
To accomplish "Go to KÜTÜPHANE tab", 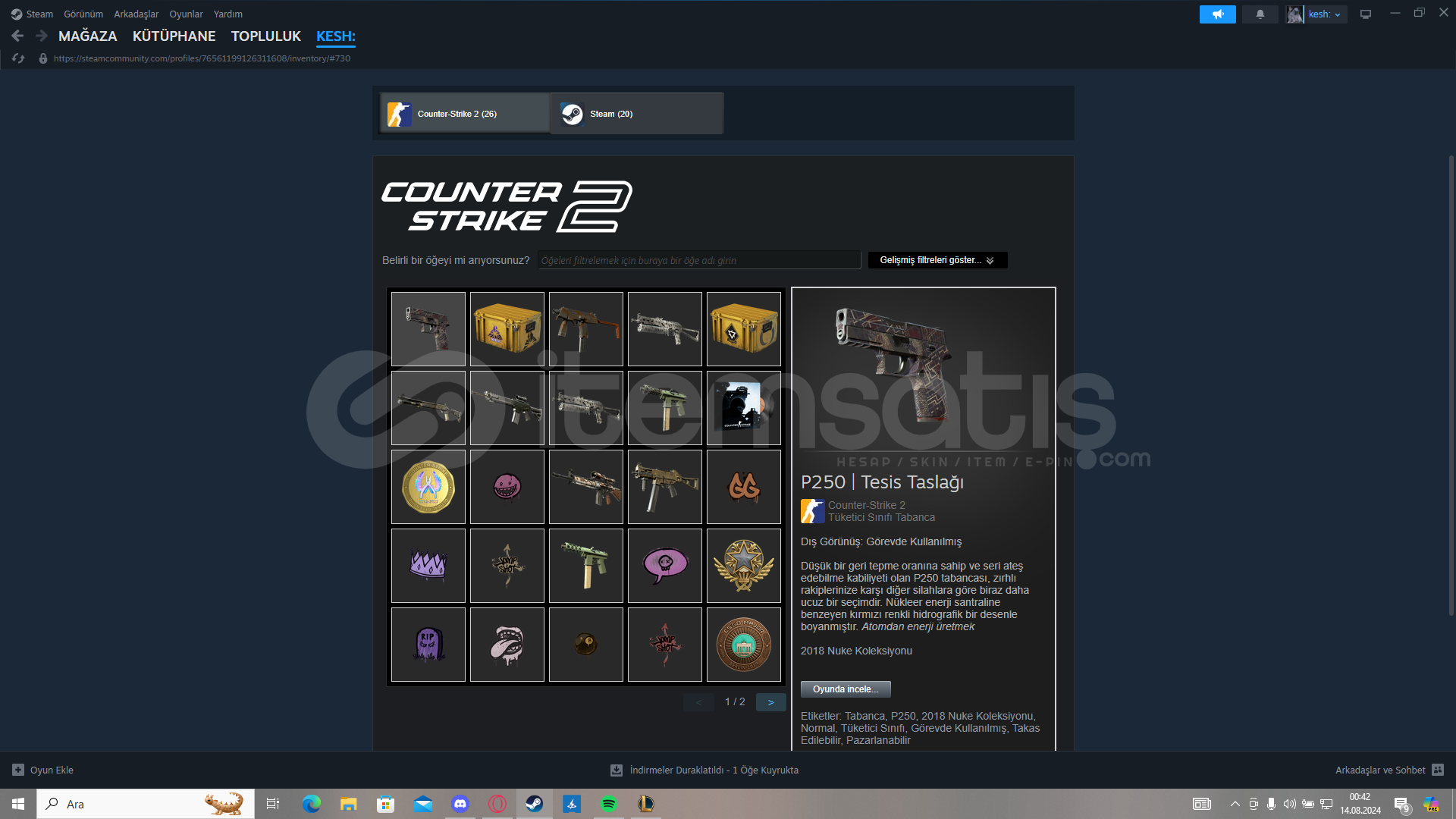I will 174,36.
